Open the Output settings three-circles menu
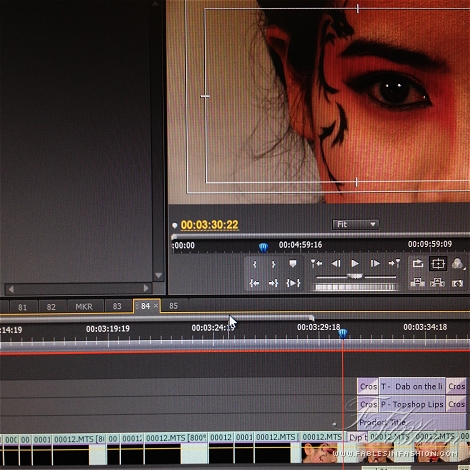470x470 pixels. [458, 263]
